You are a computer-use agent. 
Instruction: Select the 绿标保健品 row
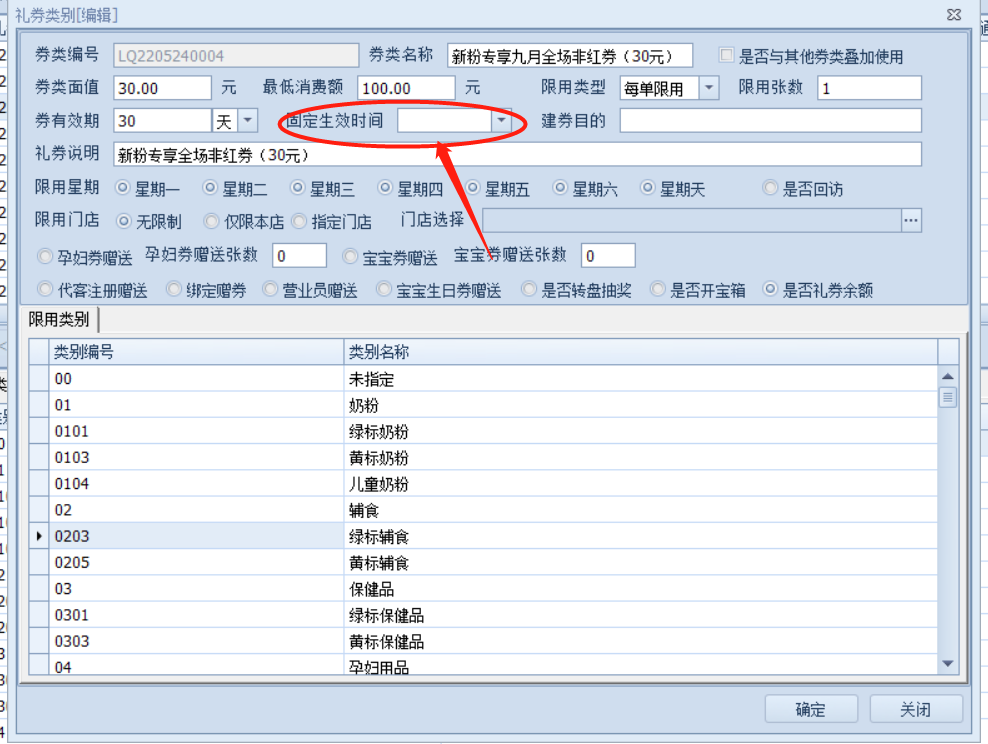(483, 615)
